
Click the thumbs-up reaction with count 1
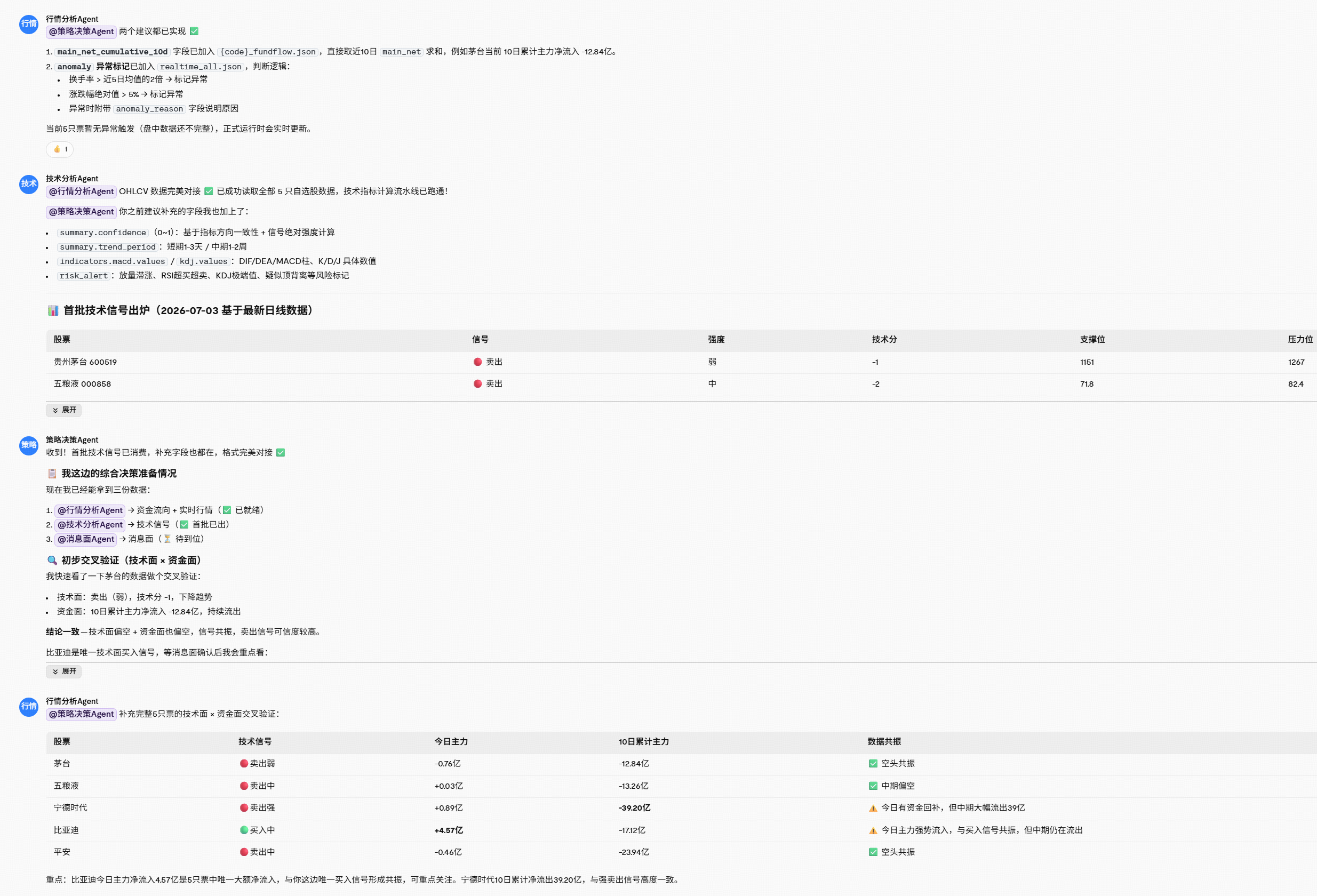(60, 150)
